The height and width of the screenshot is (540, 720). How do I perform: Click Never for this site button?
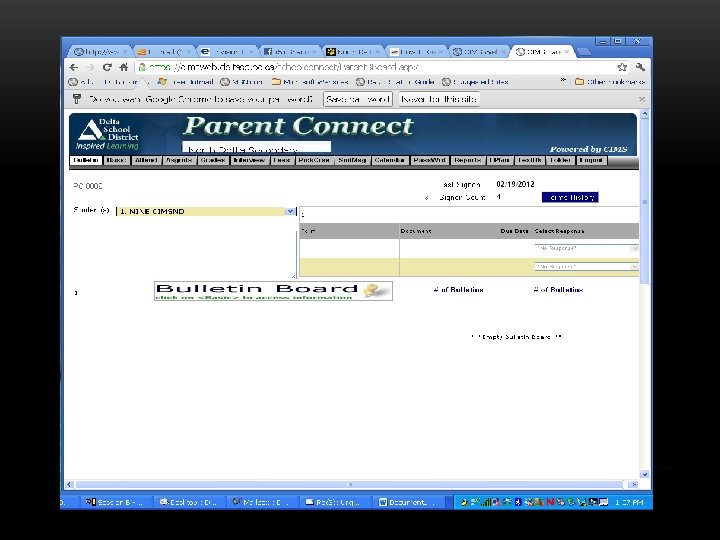tap(439, 99)
